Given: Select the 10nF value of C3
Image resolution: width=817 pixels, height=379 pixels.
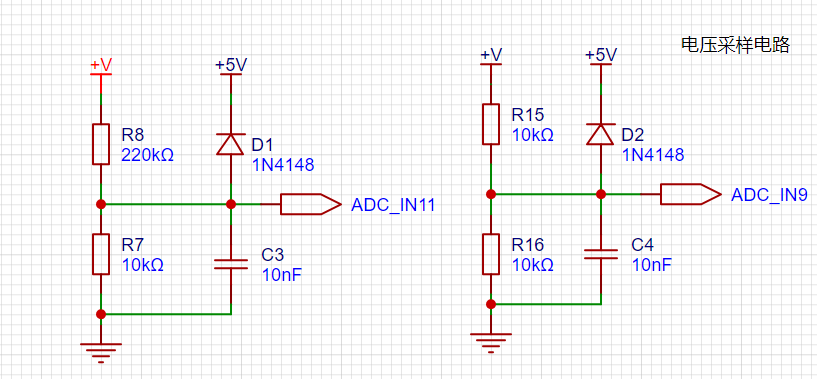Looking at the screenshot, I should click(x=282, y=274).
